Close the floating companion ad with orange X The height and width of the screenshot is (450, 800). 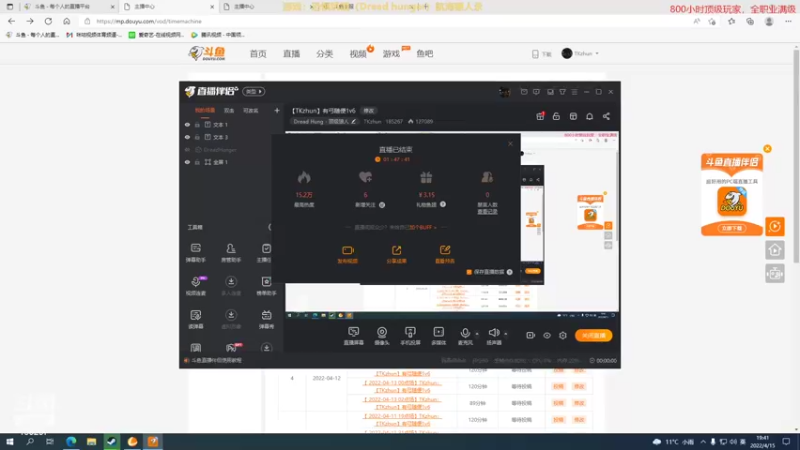(x=767, y=149)
